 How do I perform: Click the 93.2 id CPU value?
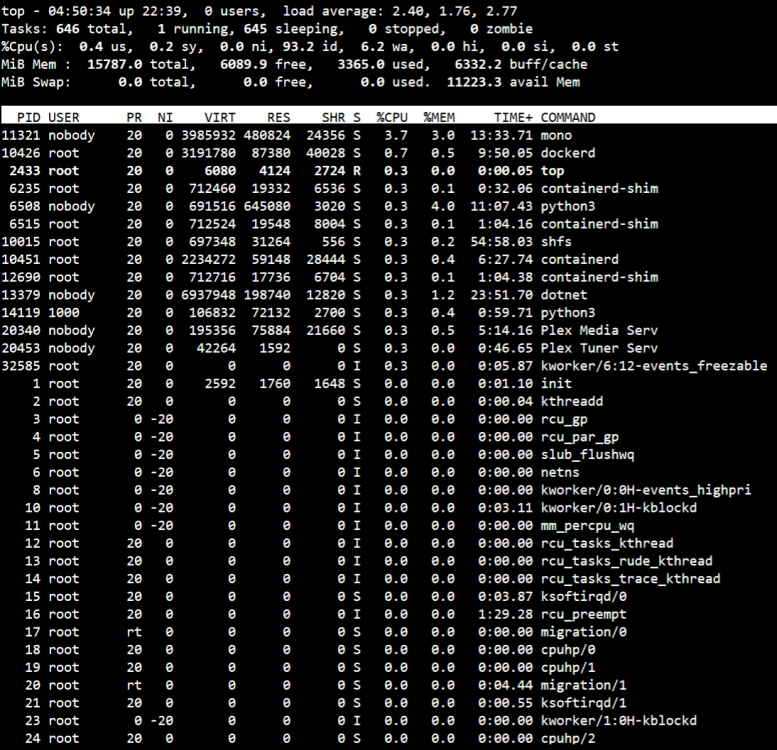click(313, 47)
